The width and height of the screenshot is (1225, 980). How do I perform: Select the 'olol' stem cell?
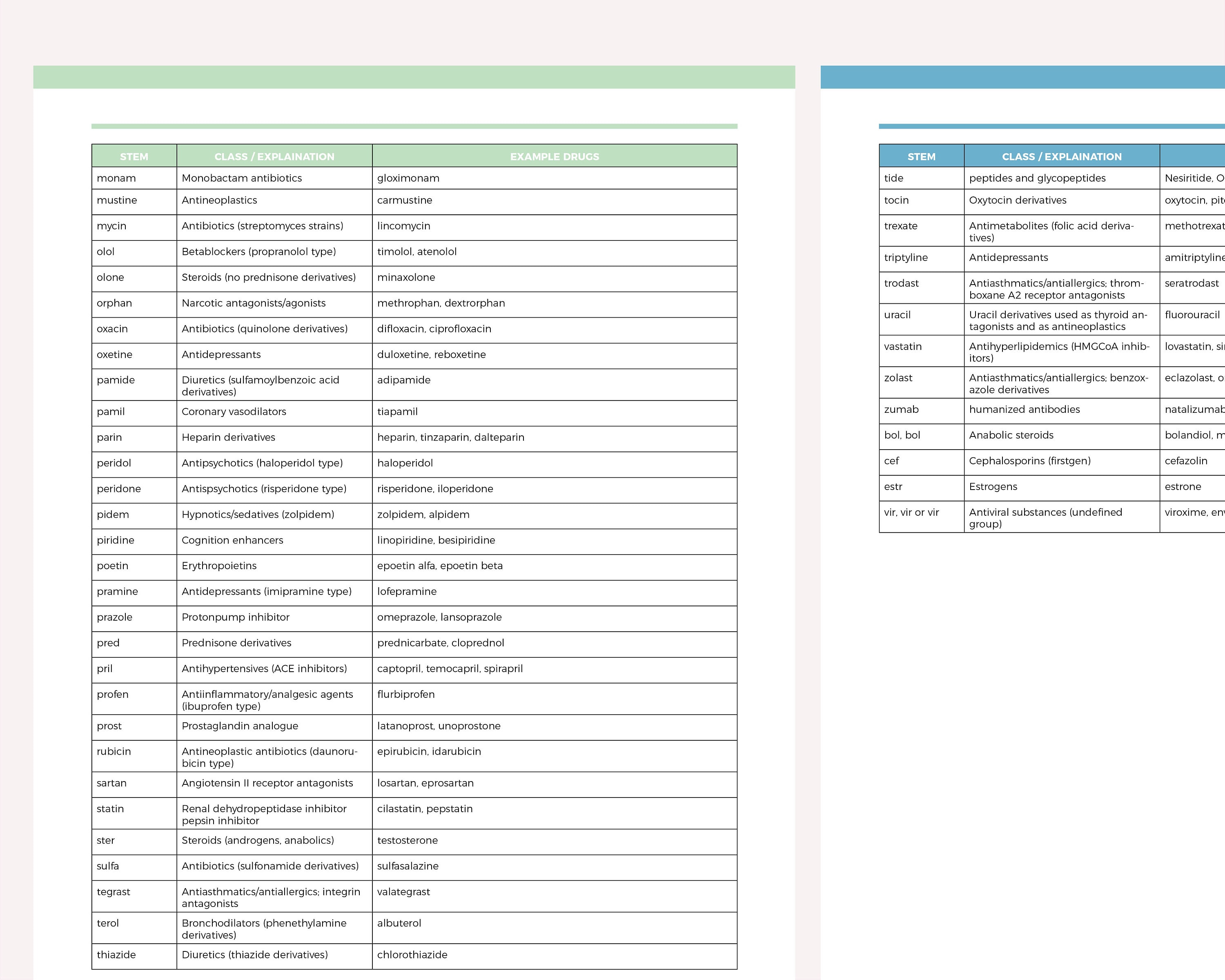pyautogui.click(x=134, y=254)
